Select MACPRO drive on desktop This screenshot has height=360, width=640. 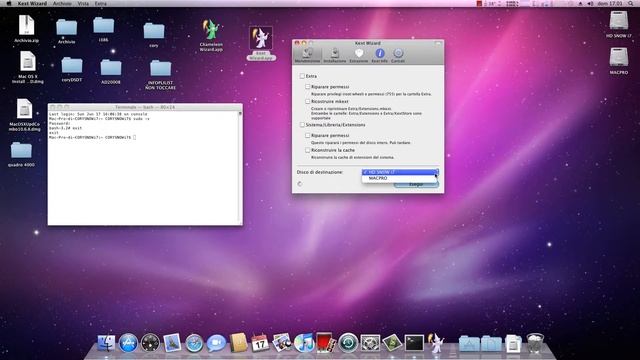pyautogui.click(x=619, y=61)
